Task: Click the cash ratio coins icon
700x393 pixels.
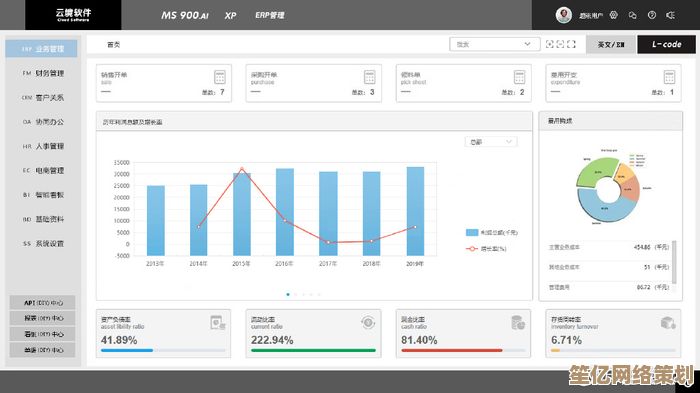Action: [x=518, y=322]
